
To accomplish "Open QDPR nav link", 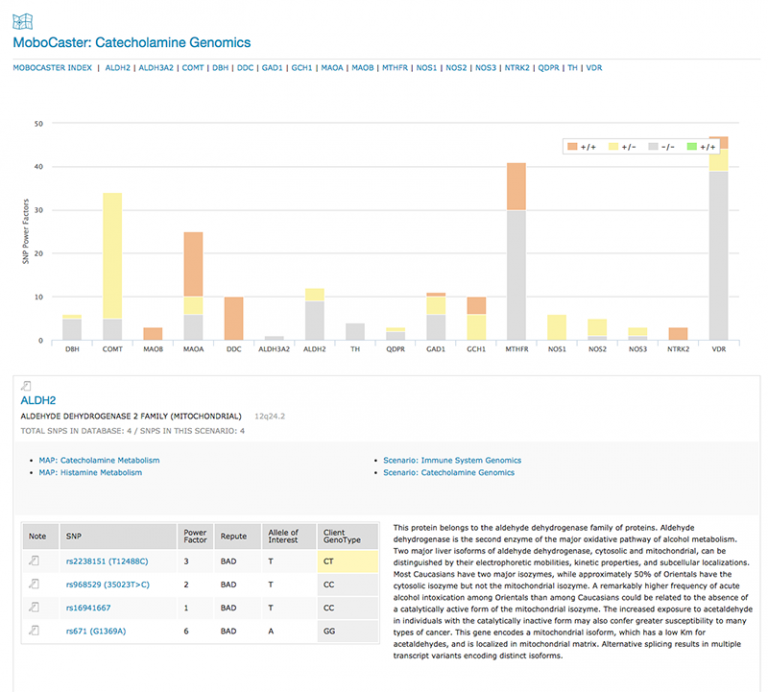I will (549, 68).
